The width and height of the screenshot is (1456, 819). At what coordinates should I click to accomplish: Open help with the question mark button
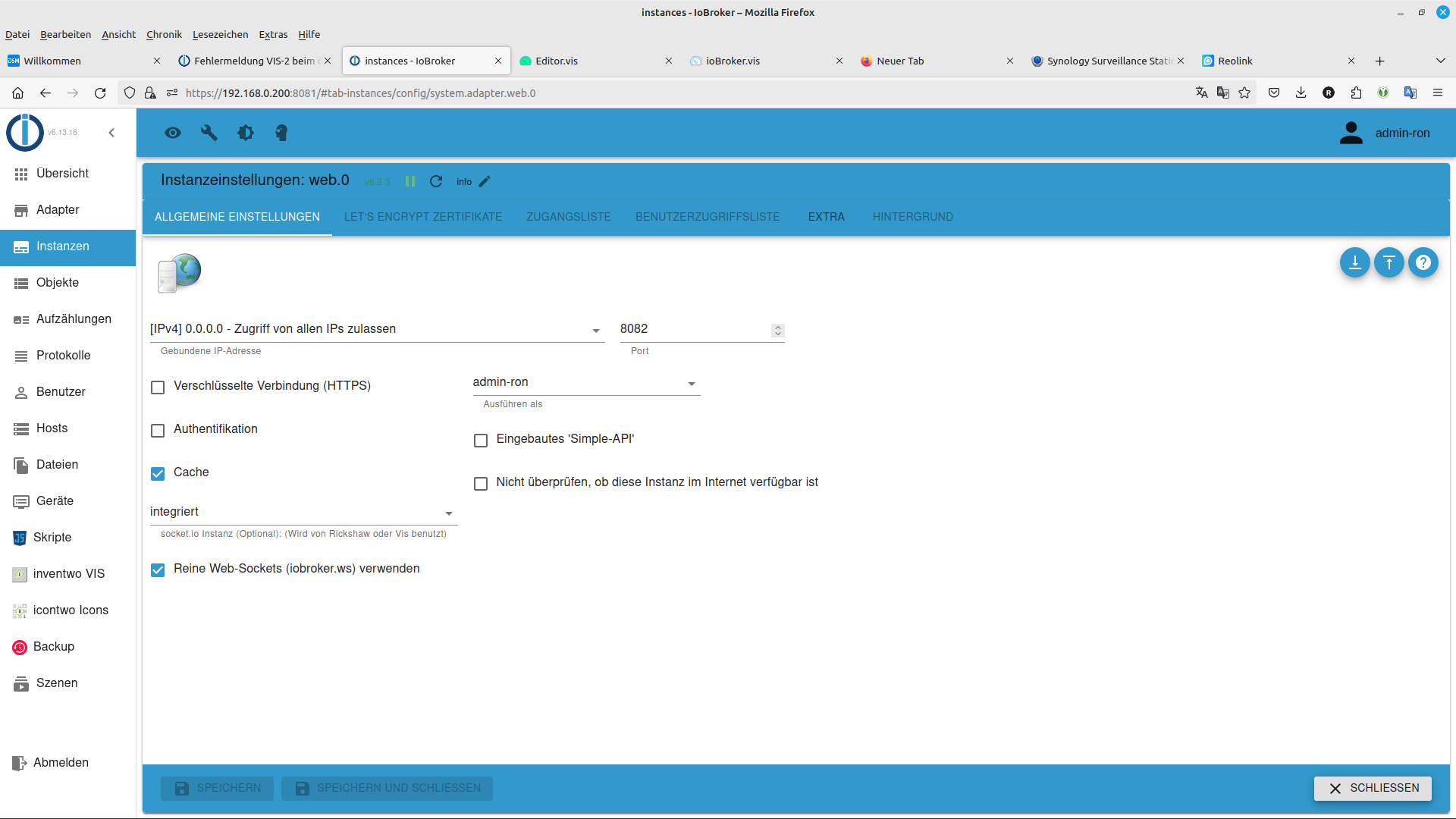point(1423,262)
